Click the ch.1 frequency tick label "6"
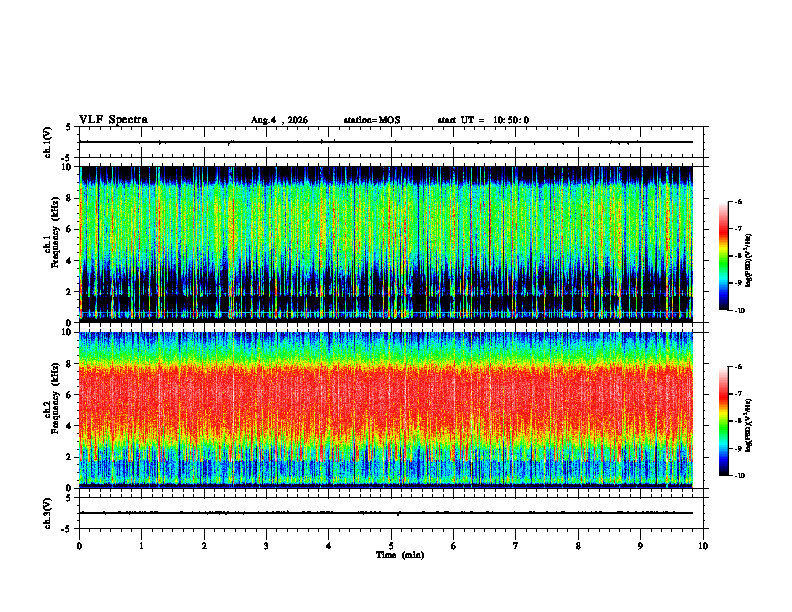Image resolution: width=792 pixels, height=612 pixels. click(x=70, y=230)
